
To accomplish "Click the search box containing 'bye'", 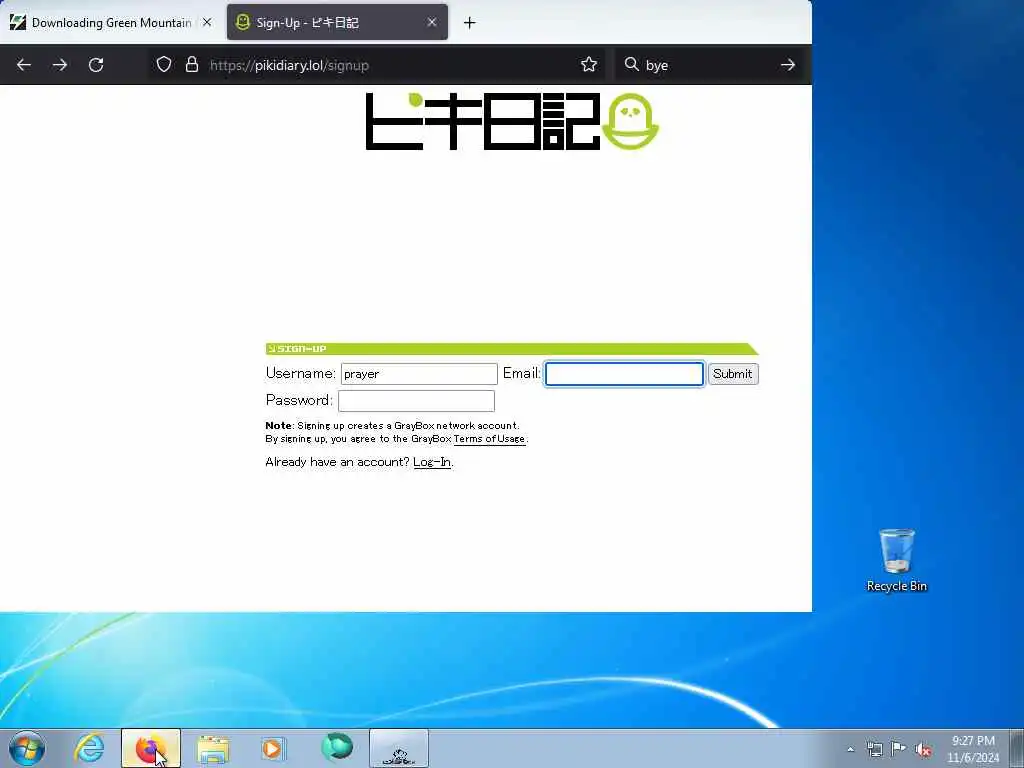I will click(x=709, y=65).
